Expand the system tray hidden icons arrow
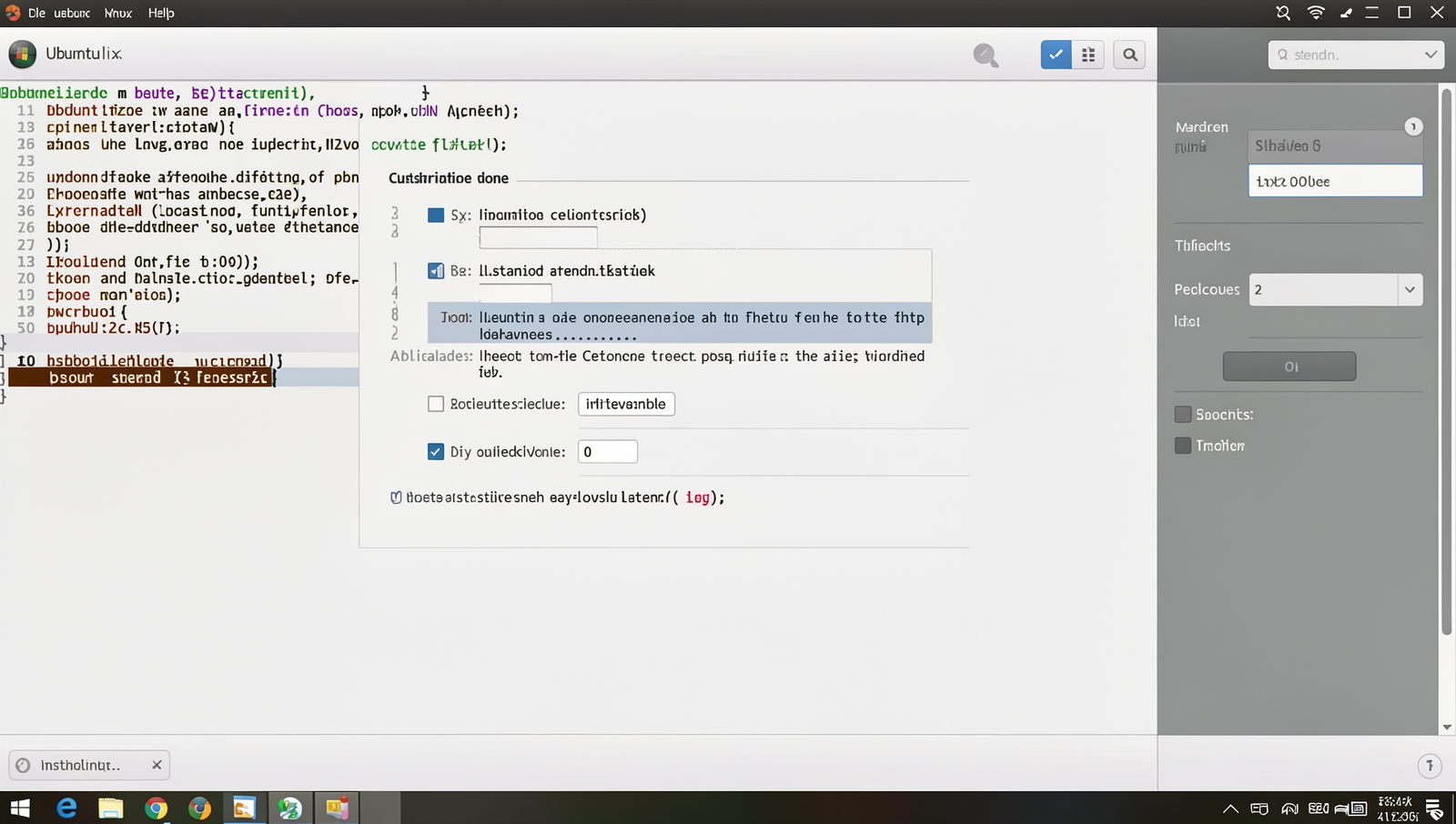Viewport: 1456px width, 824px height. pyautogui.click(x=1230, y=809)
